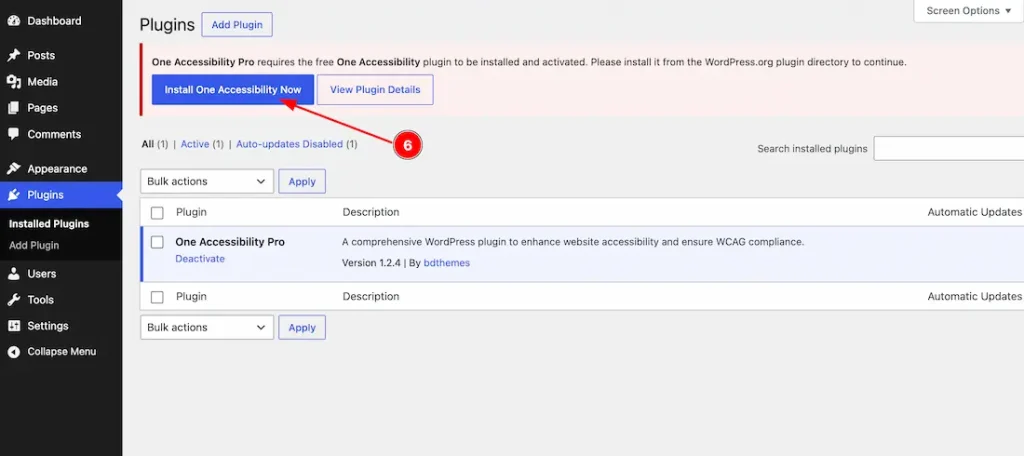This screenshot has height=456, width=1024.
Task: Click the Plugin label in table footer
Action: [191, 297]
